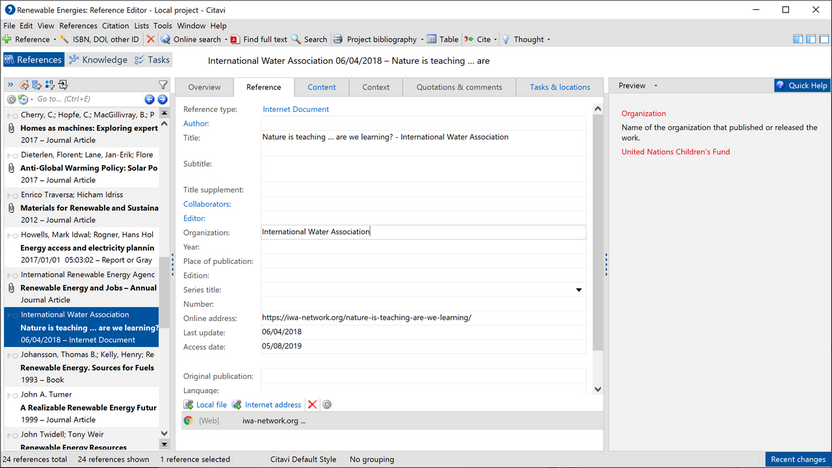Open the Preview pane dropdown arrow

[656, 85]
